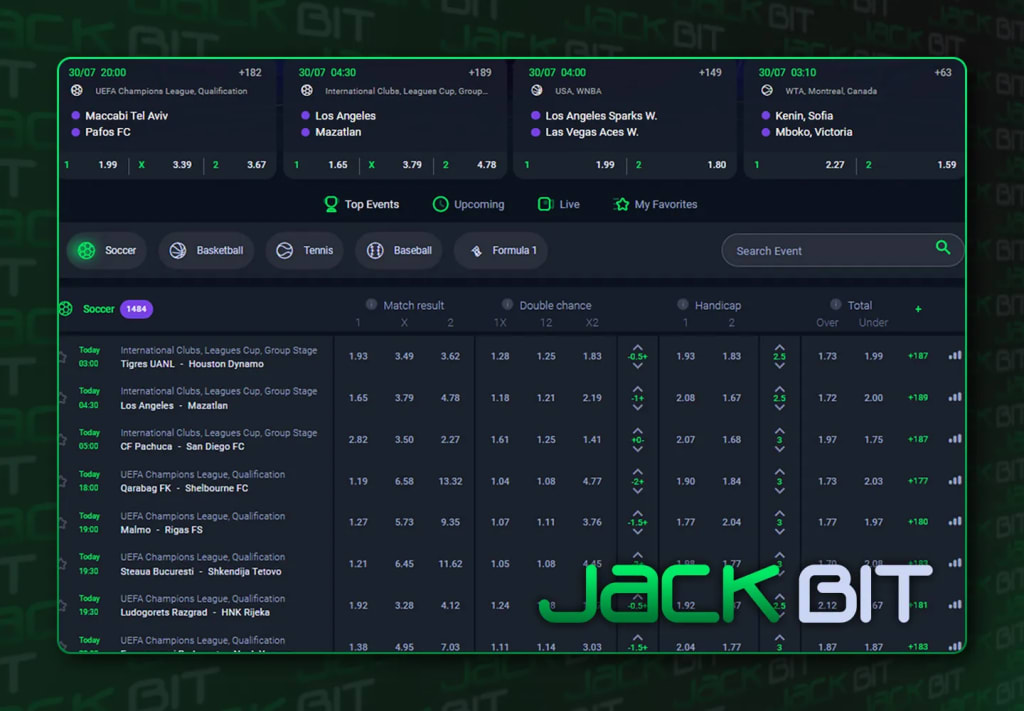Click the soccer ball icon next to Soccer 1484
This screenshot has height=711, width=1024.
click(66, 309)
